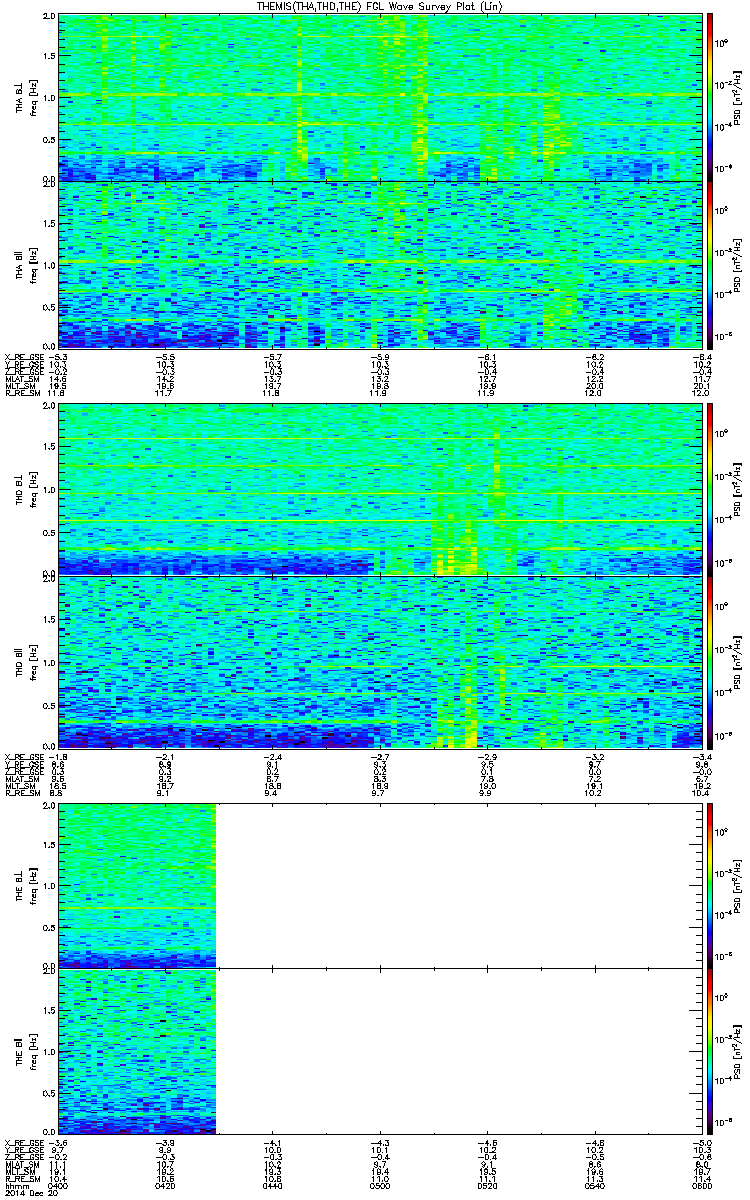Image resolution: width=750 pixels, height=1200 pixels.
Task: Click the 0520 time tick label
Action: (486, 1186)
